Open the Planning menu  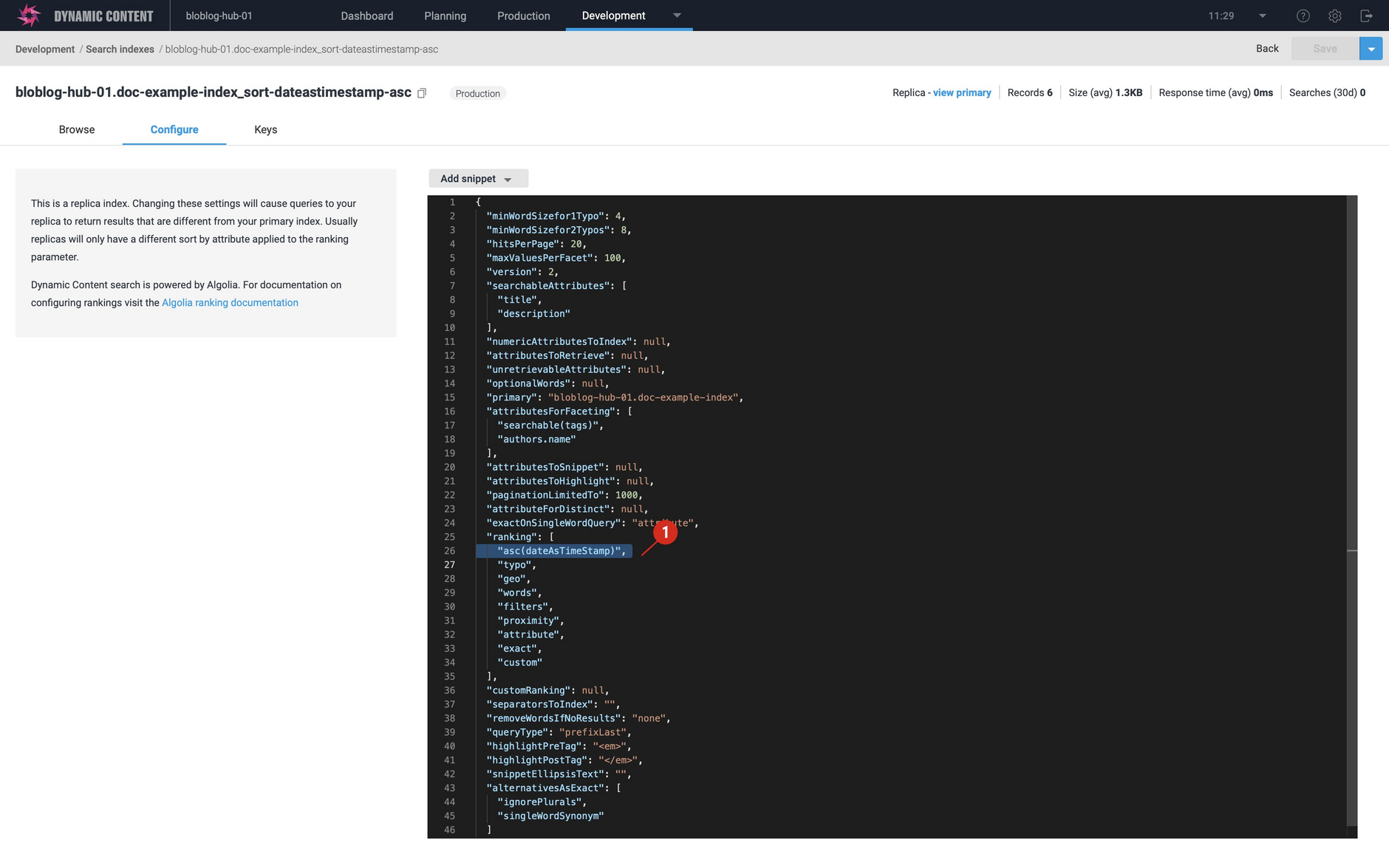coord(445,16)
